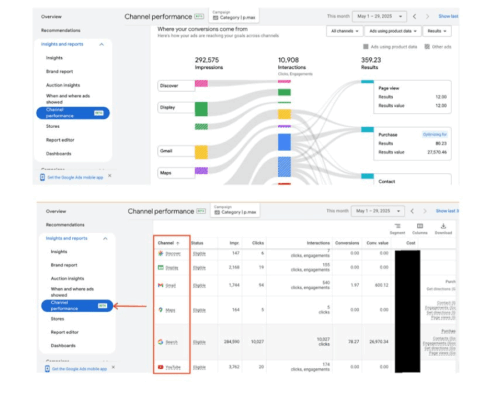The width and height of the screenshot is (495, 400).
Task: Click the 'Page view' results card
Action: tap(412, 97)
